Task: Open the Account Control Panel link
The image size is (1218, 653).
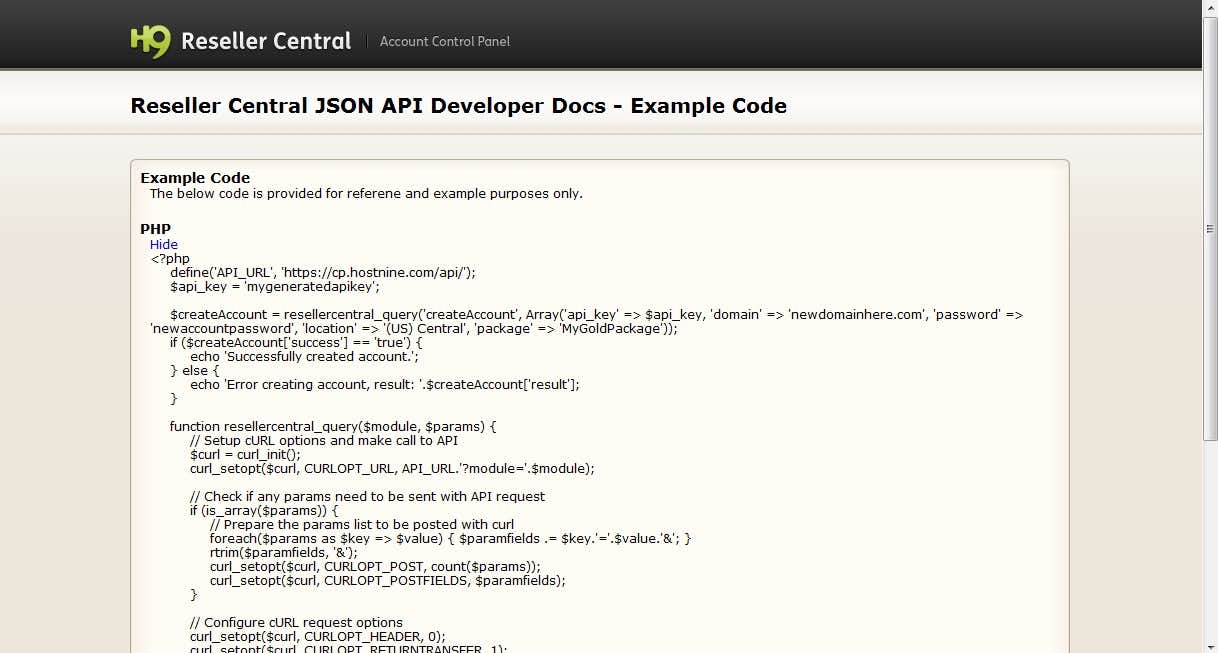Action: pyautogui.click(x=444, y=41)
